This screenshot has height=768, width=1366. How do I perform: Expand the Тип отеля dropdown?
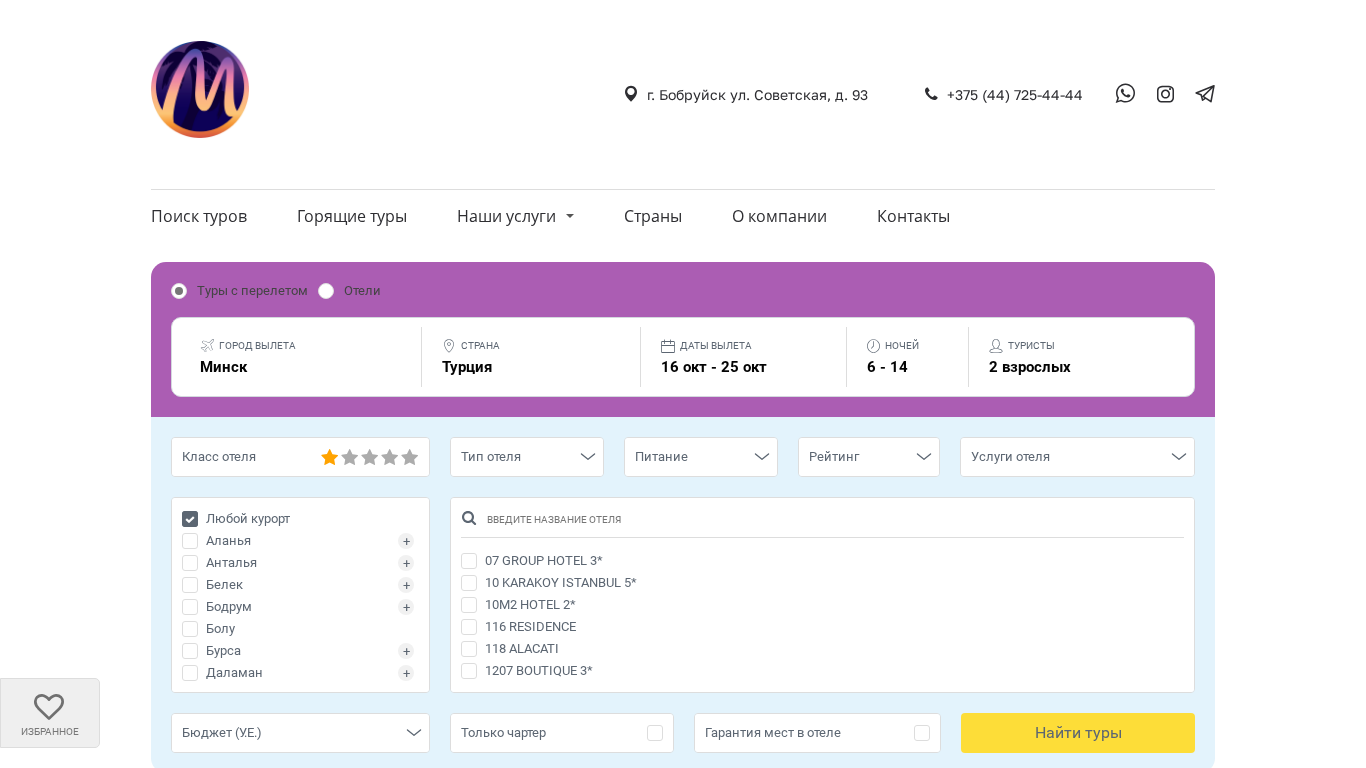coord(527,457)
